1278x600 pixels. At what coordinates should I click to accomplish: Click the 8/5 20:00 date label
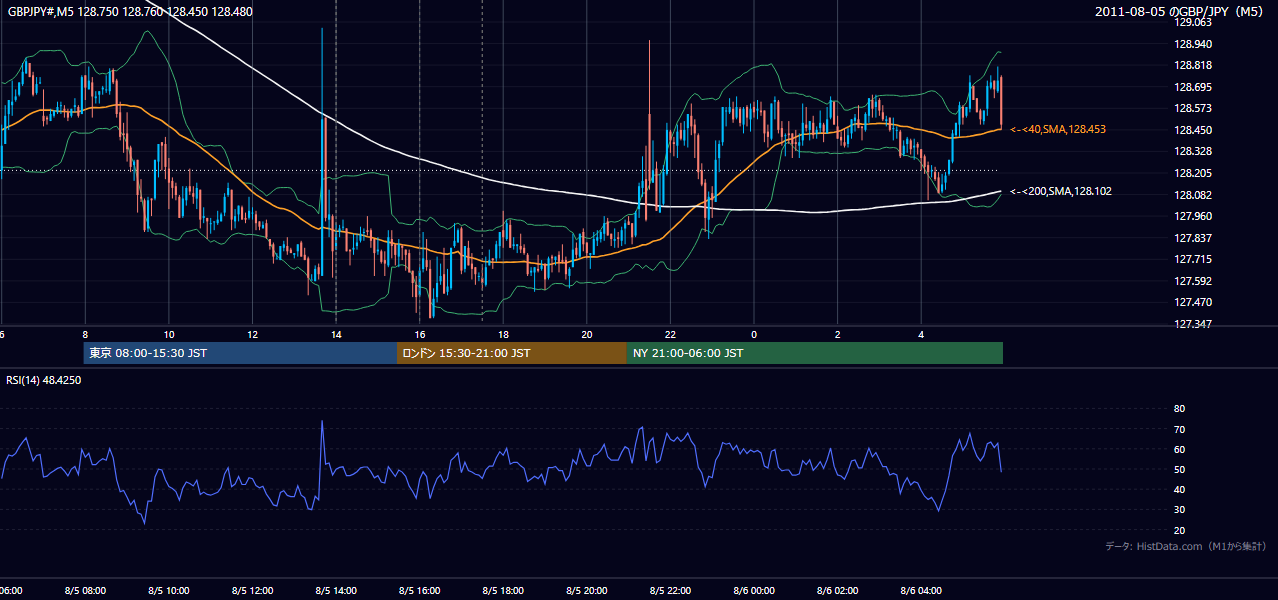coord(587,591)
